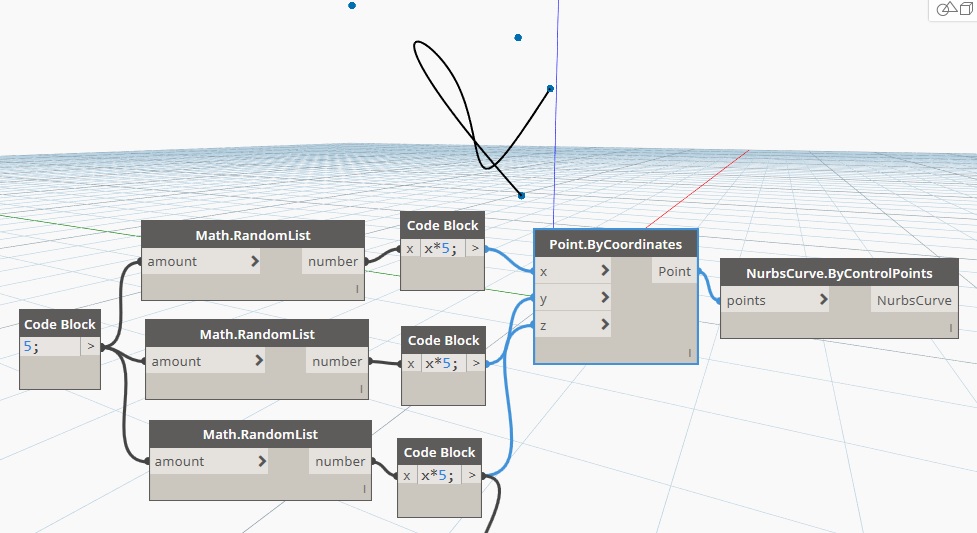Click output arrow of bottom 'x*5;' Code Block
This screenshot has height=533, width=977.
(471, 476)
